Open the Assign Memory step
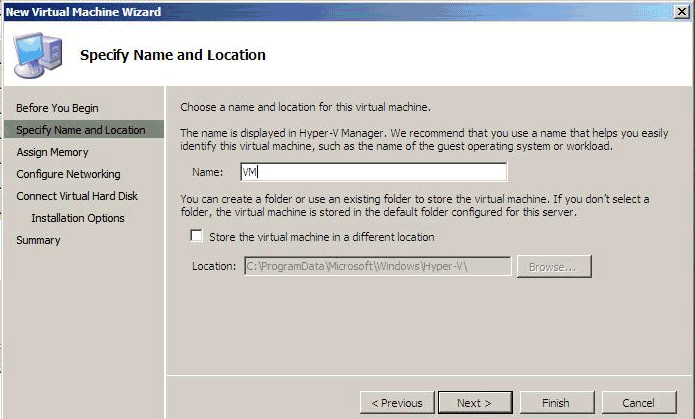 pyautogui.click(x=52, y=152)
